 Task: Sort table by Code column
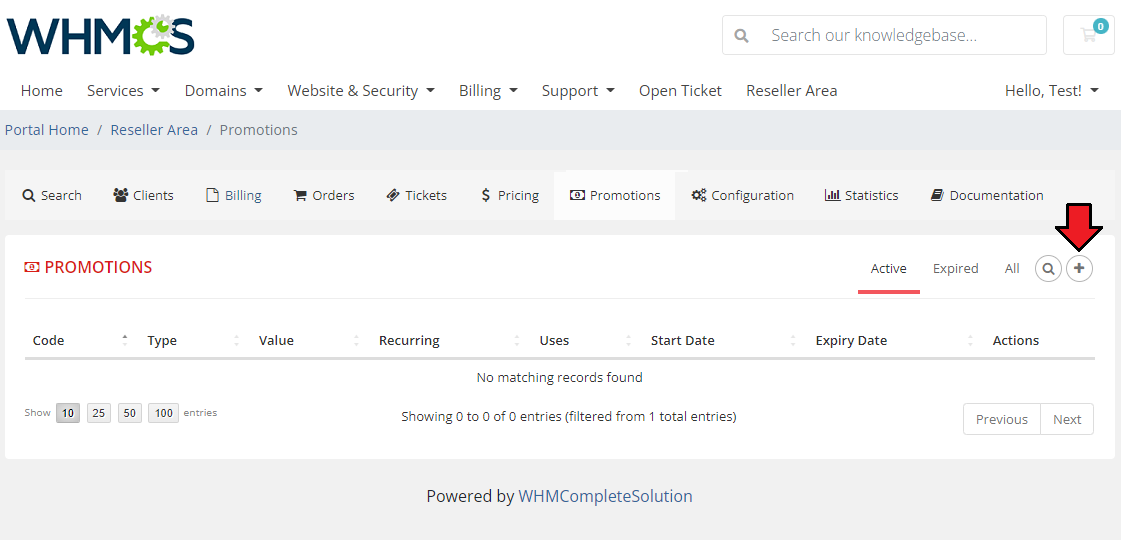[x=81, y=340]
